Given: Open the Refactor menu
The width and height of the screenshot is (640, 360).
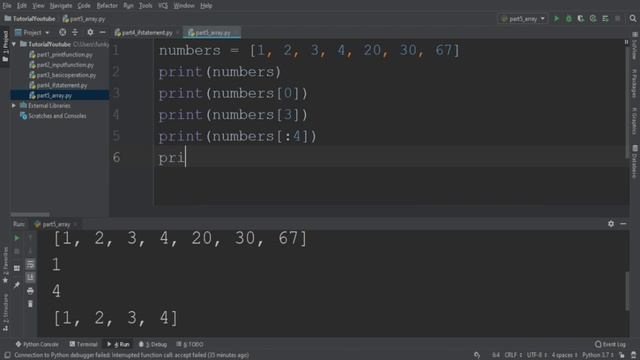Looking at the screenshot, I should pyautogui.click(x=107, y=6).
